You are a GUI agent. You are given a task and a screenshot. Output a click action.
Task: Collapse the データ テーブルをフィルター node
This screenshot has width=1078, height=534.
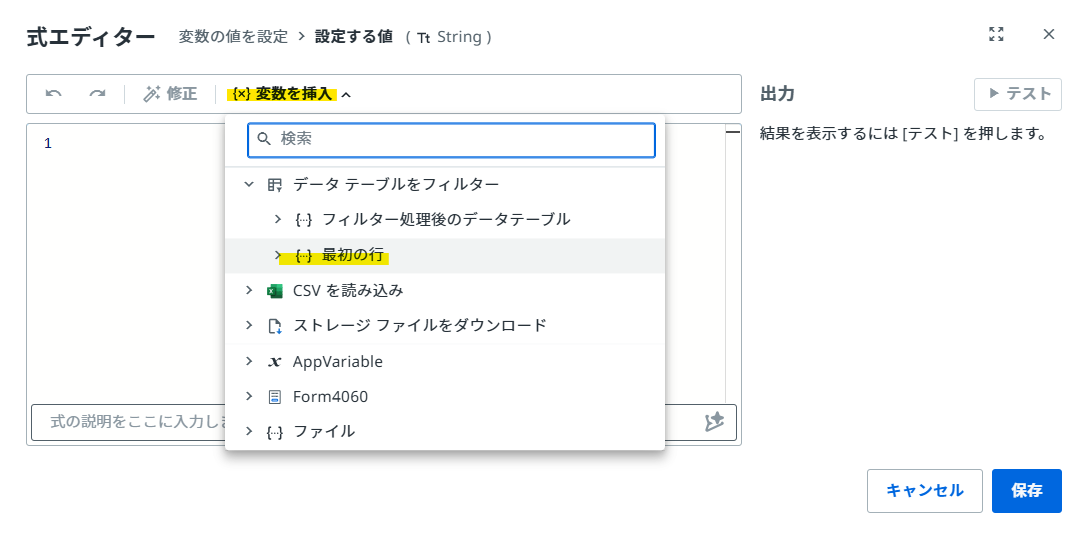click(249, 184)
